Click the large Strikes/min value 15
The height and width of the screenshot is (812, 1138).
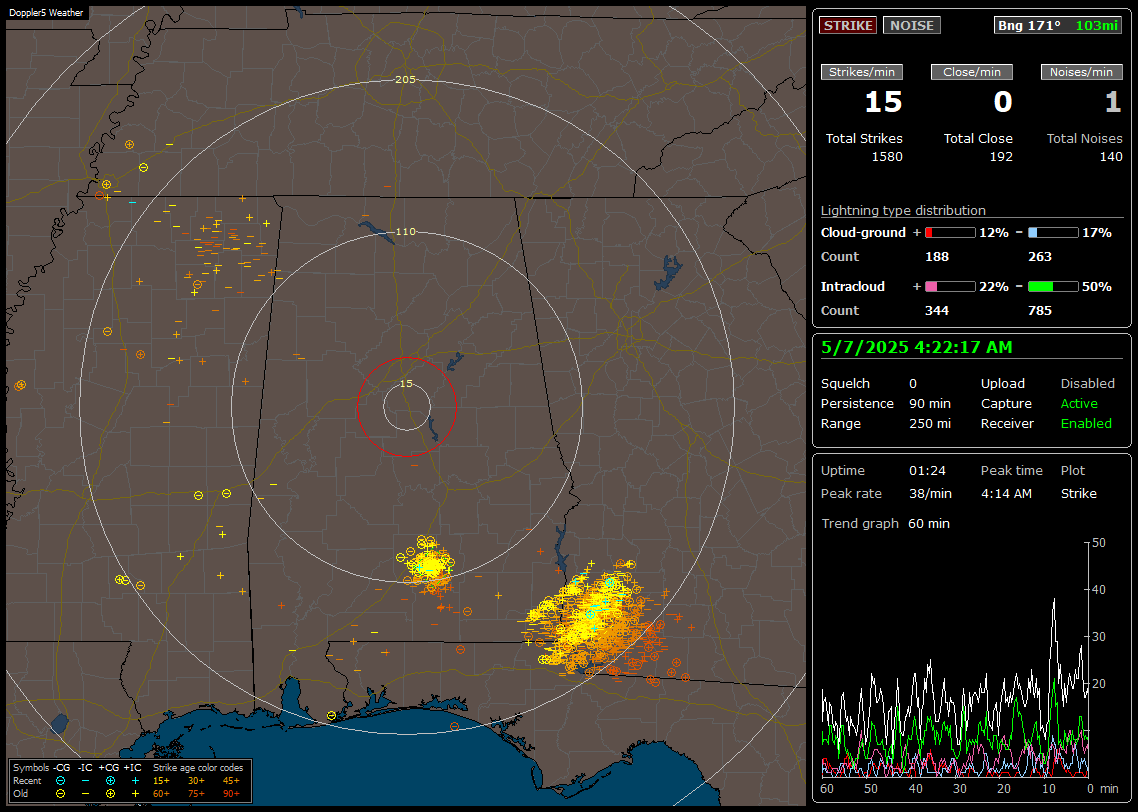[883, 102]
